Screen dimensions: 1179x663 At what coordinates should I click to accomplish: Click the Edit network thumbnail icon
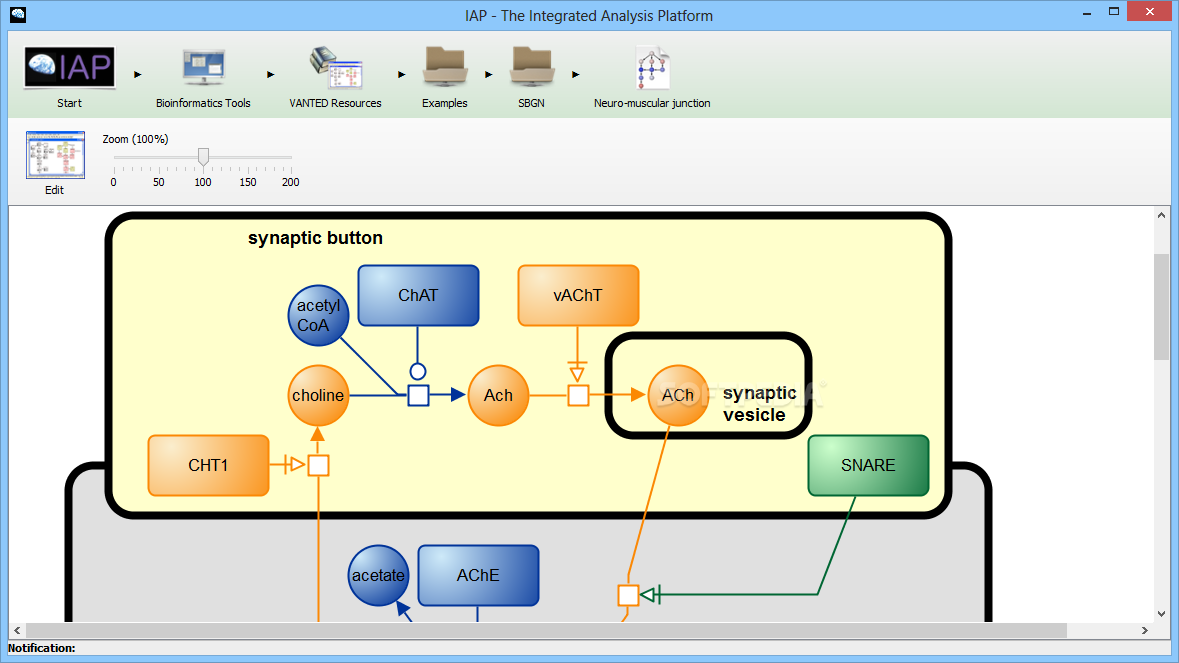(x=55, y=155)
